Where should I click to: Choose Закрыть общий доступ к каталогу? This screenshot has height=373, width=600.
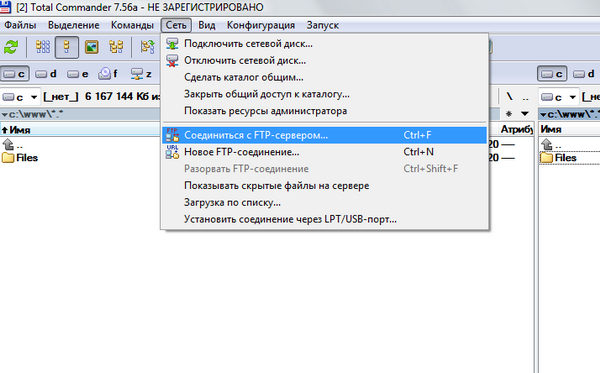(324, 94)
